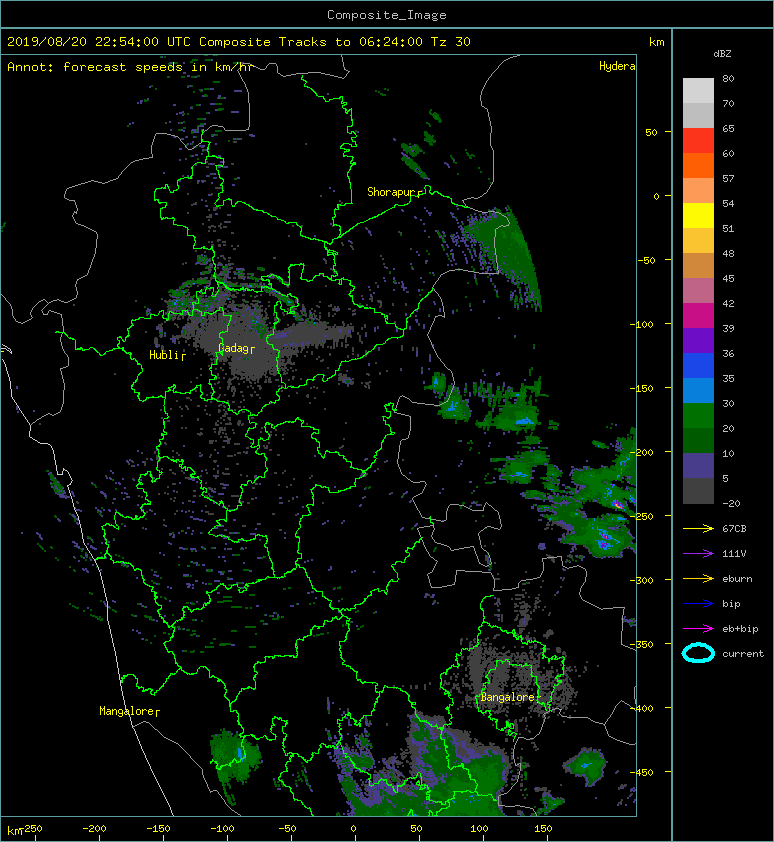Click the Hubli city label
774x842 pixels.
tap(164, 355)
